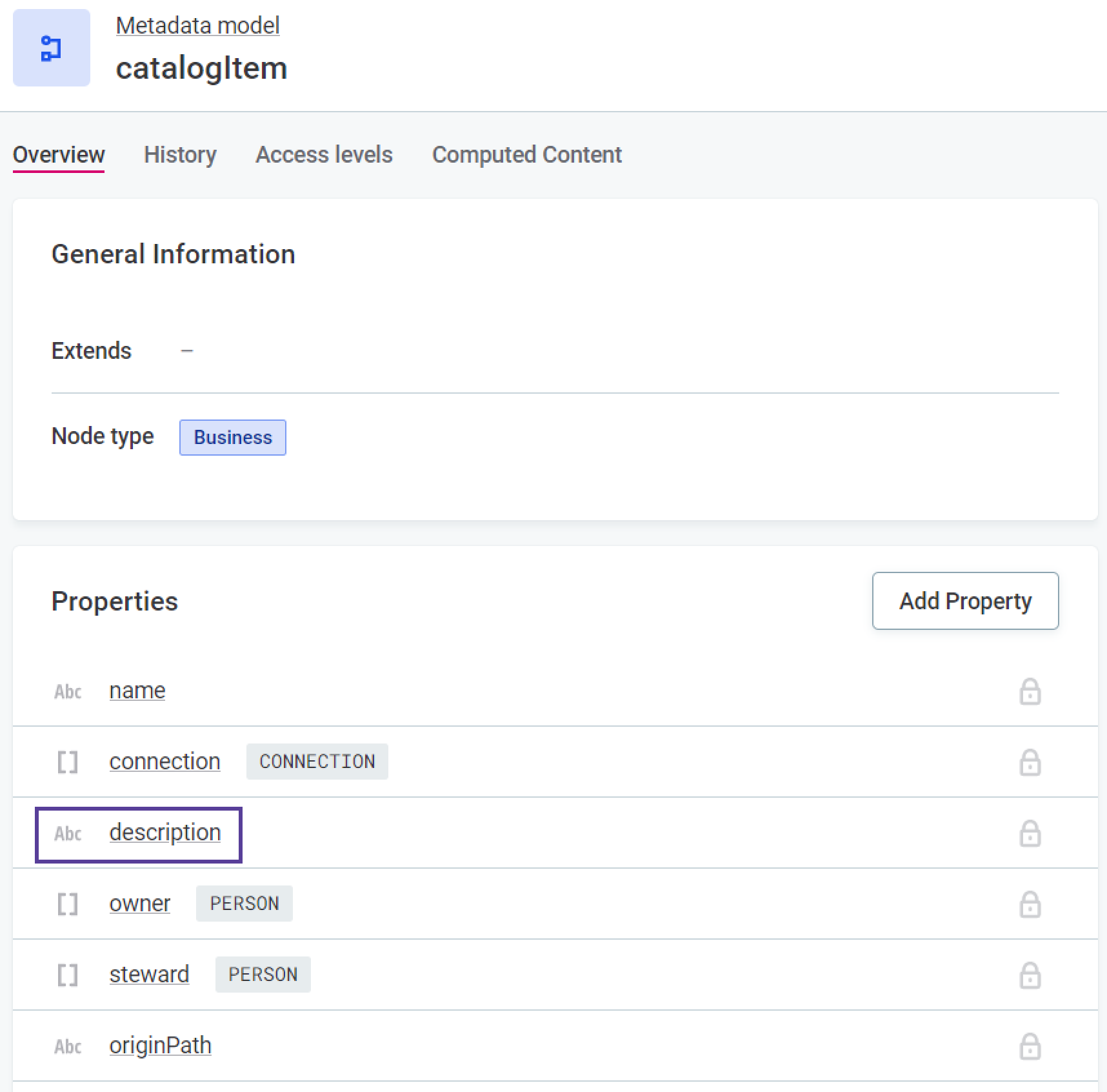
Task: Click the Business node type badge
Action: tap(232, 437)
